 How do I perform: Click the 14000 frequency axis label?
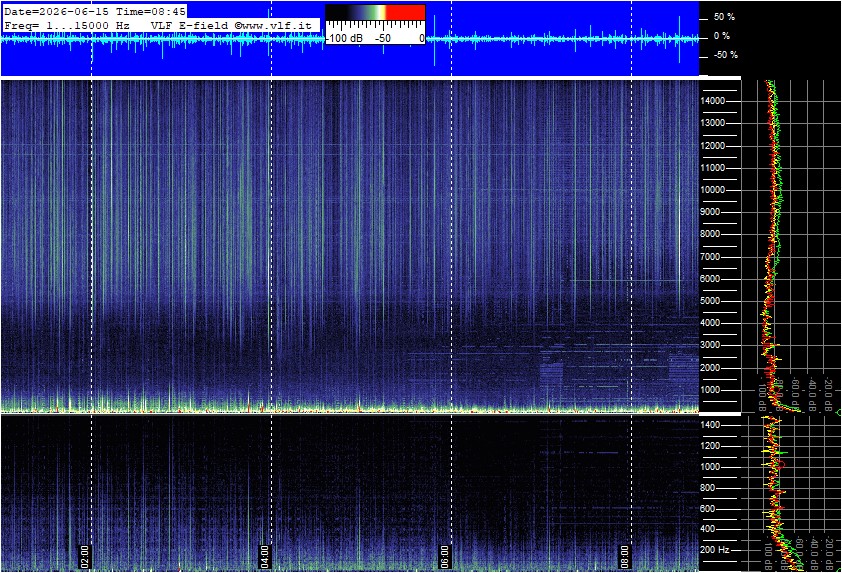tap(713, 101)
